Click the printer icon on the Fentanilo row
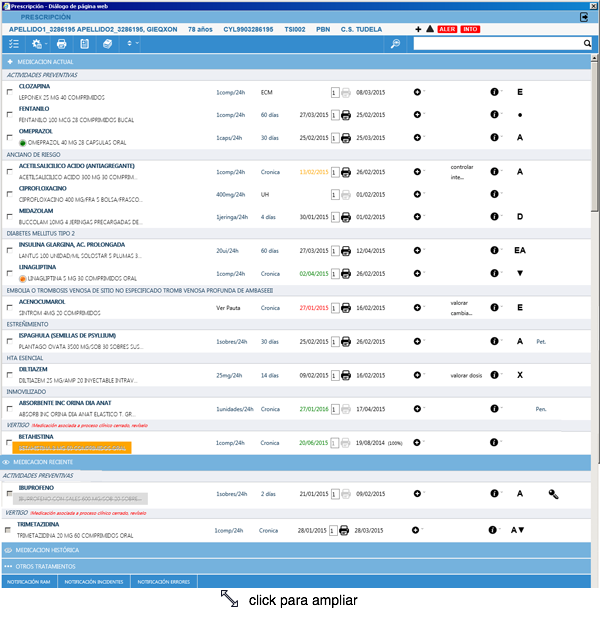 pos(346,115)
